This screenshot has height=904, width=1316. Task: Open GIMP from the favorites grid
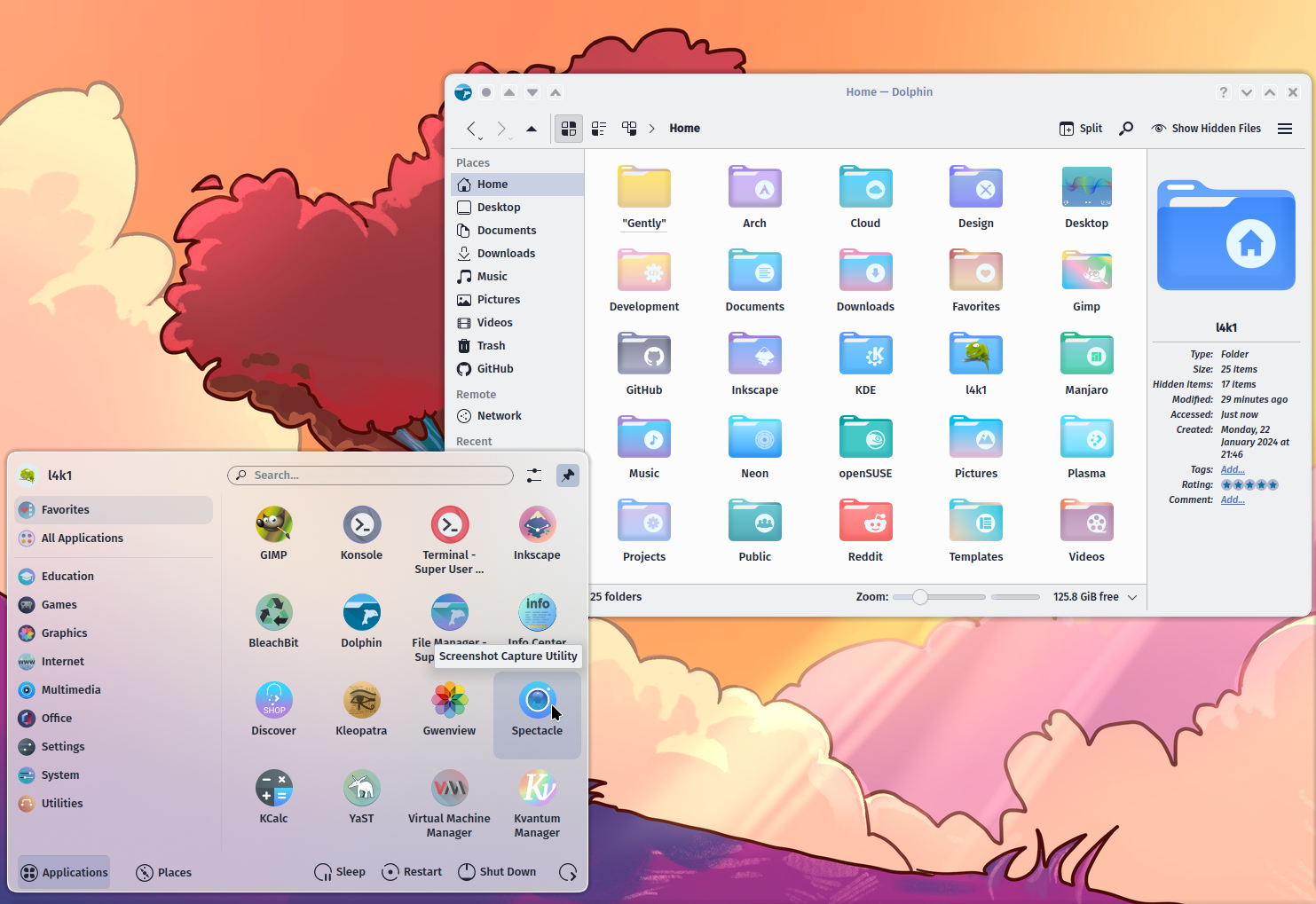click(273, 533)
